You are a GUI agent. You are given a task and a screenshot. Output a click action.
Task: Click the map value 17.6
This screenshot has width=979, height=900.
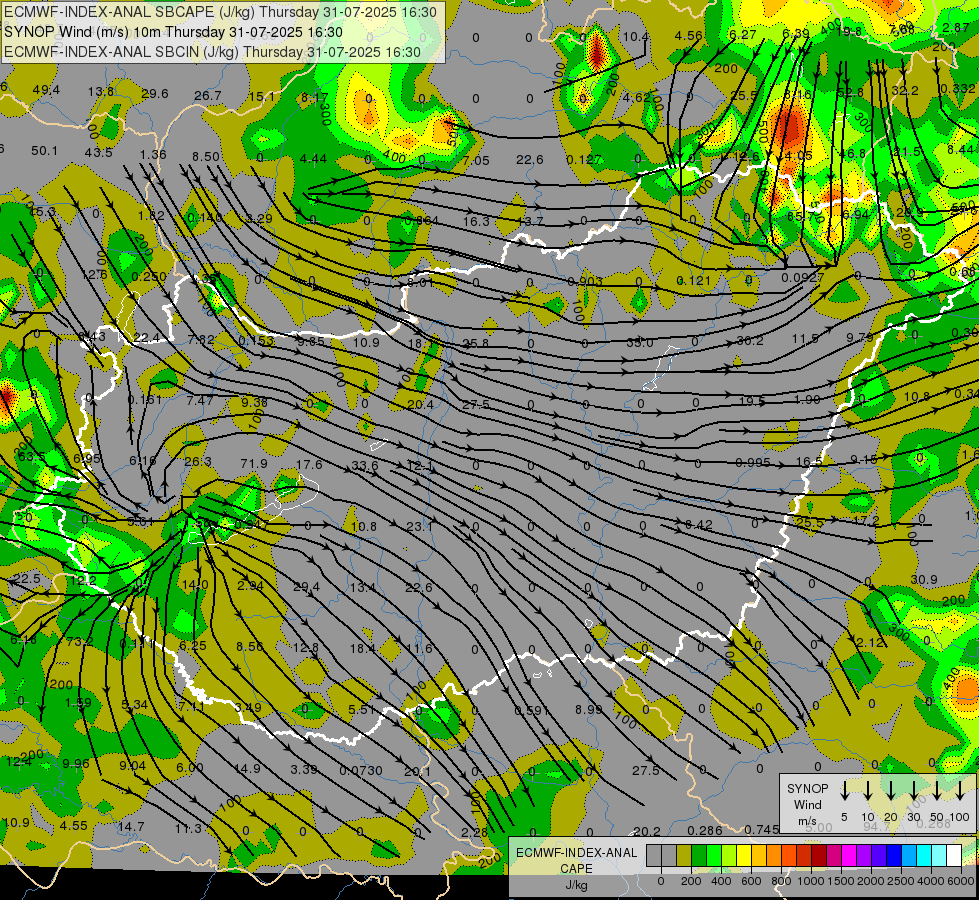tap(310, 464)
